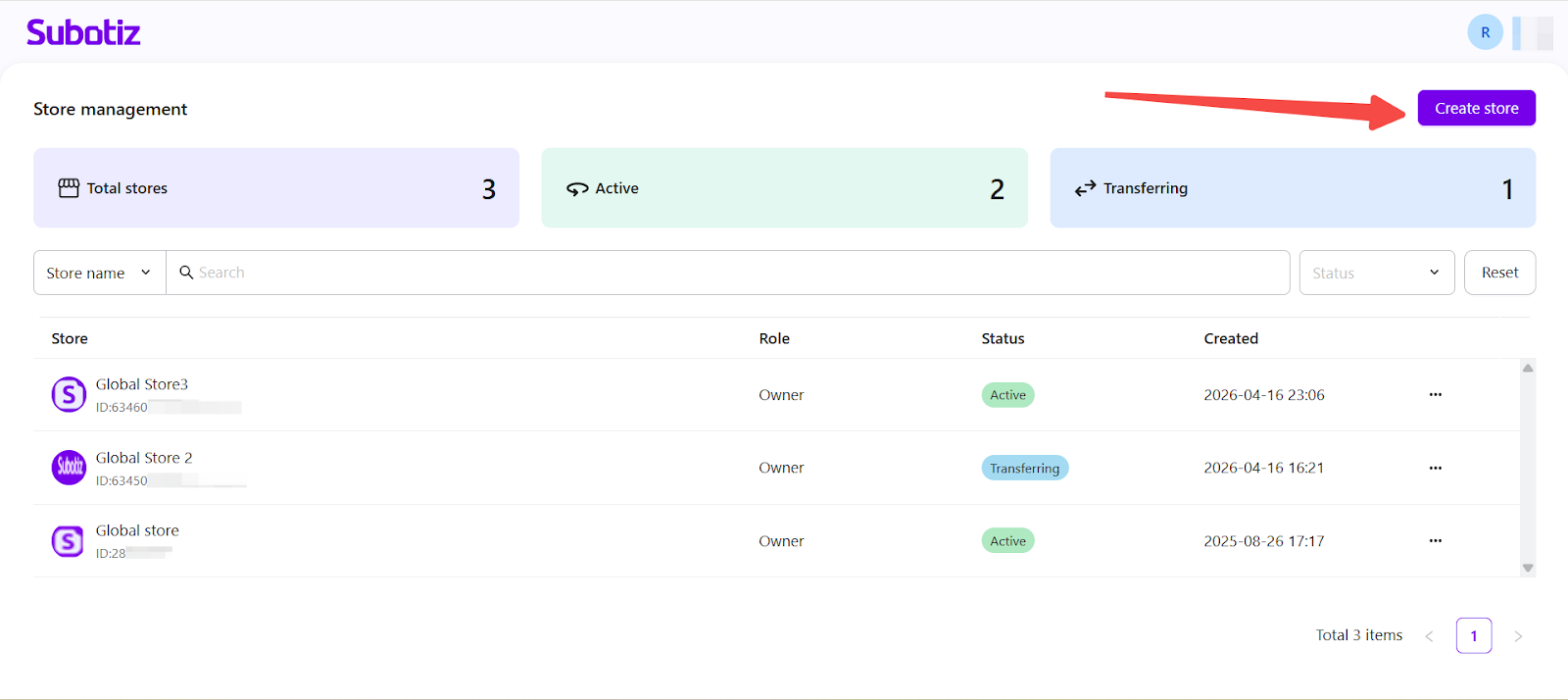Expand the Store name filter dropdown
This screenshot has width=1568, height=700.
pos(99,273)
